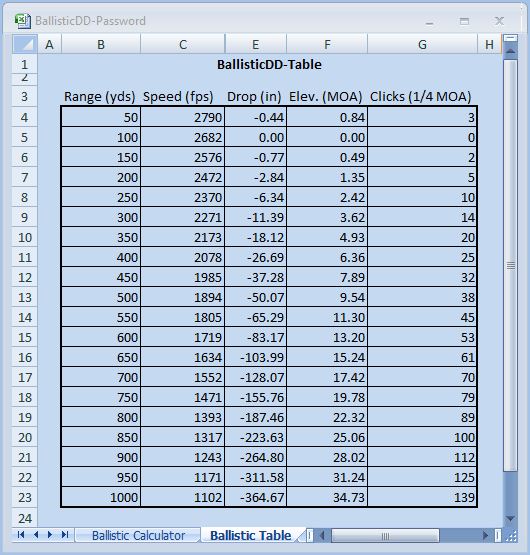Click the cell showing speed 2682
Screen dimensions: 530x555
click(x=183, y=137)
